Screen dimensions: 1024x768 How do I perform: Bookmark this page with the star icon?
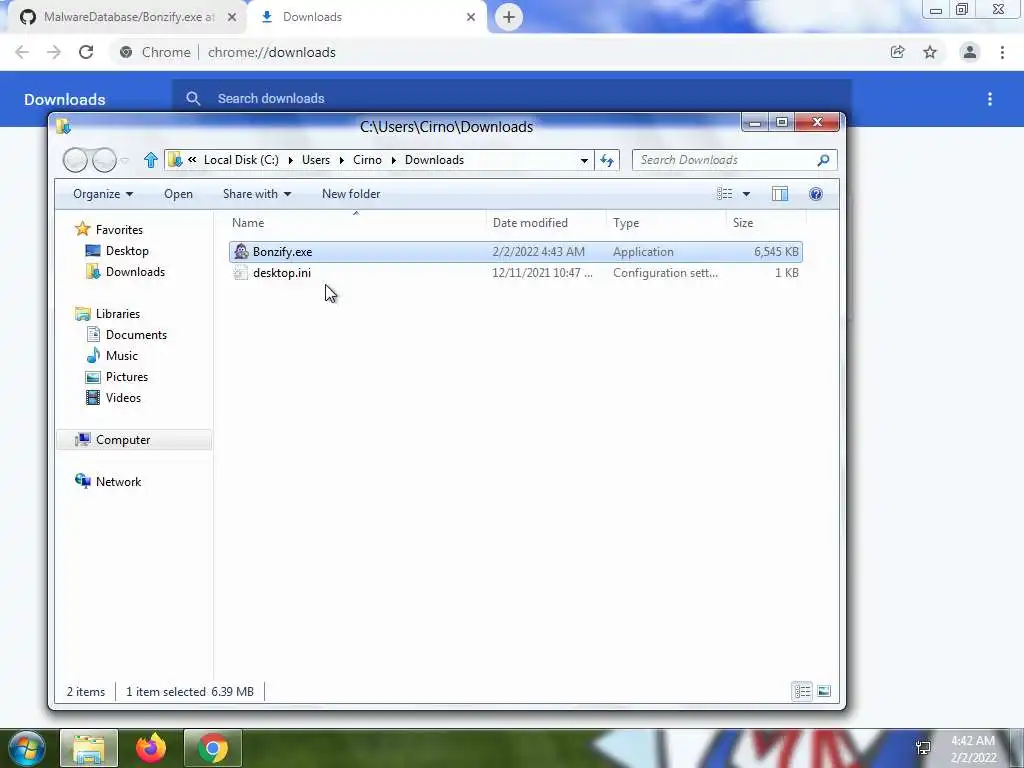point(930,52)
